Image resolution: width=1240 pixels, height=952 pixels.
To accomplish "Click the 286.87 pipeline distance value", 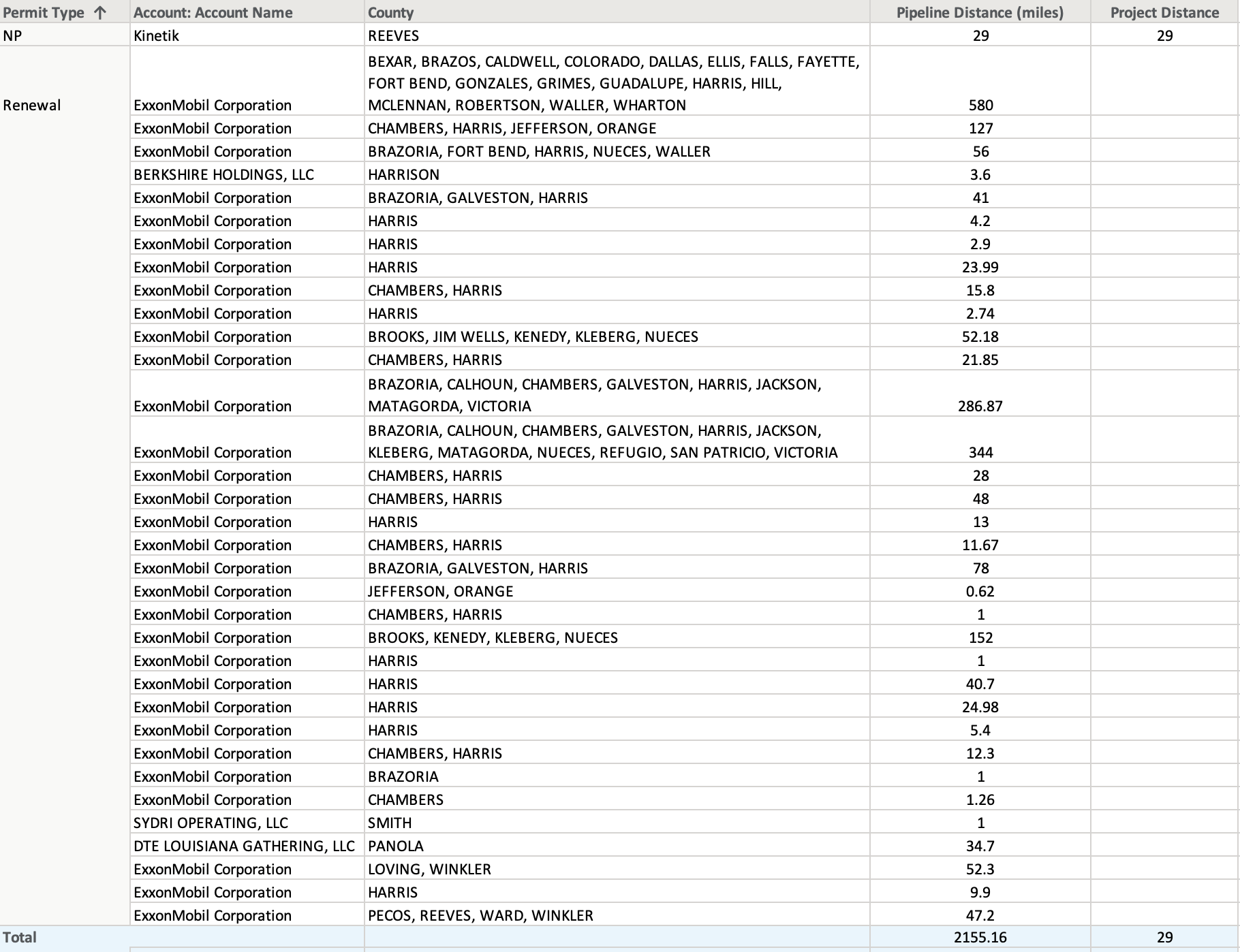I will point(980,406).
